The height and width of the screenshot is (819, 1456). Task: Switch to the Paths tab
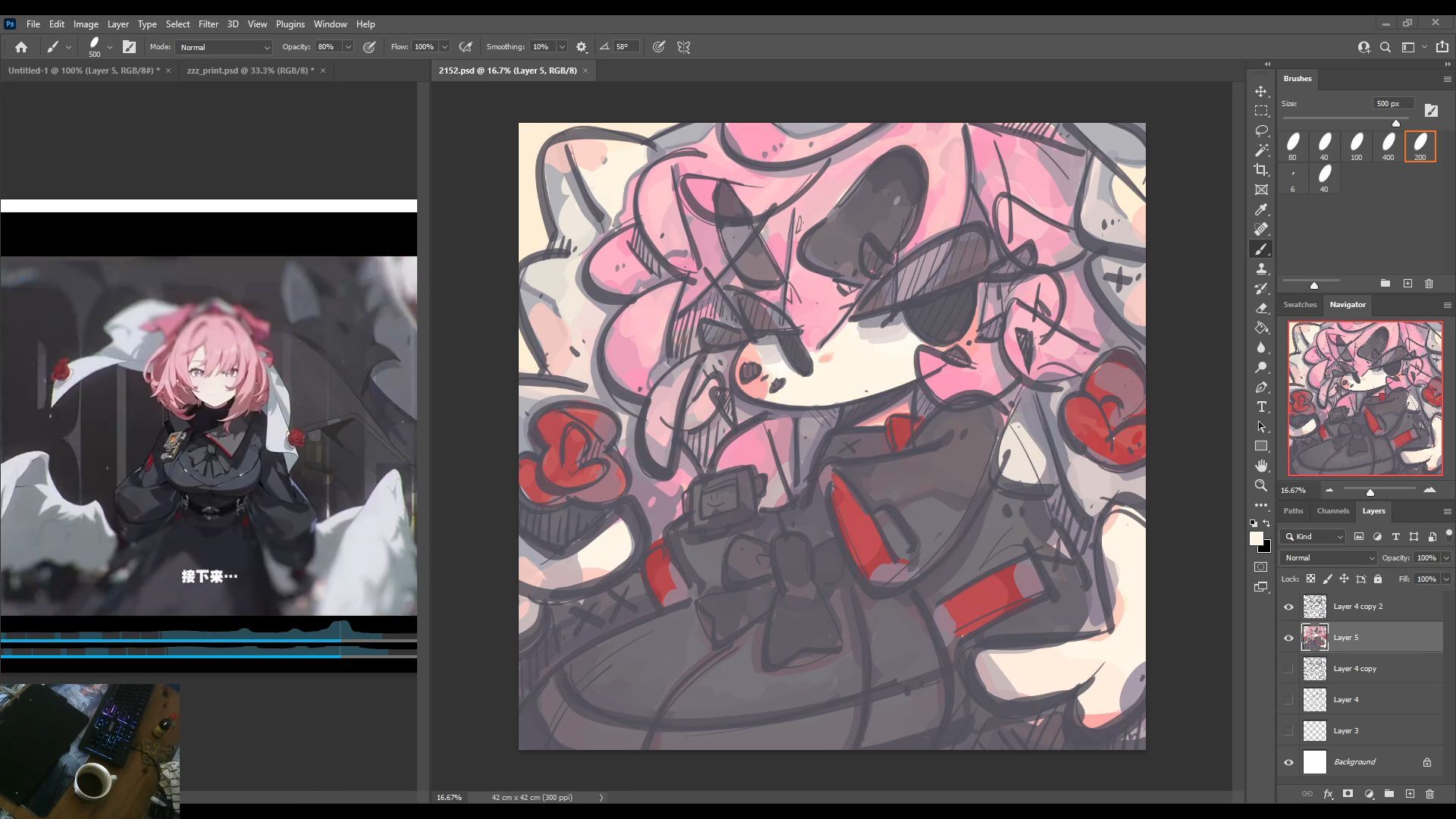click(1293, 510)
